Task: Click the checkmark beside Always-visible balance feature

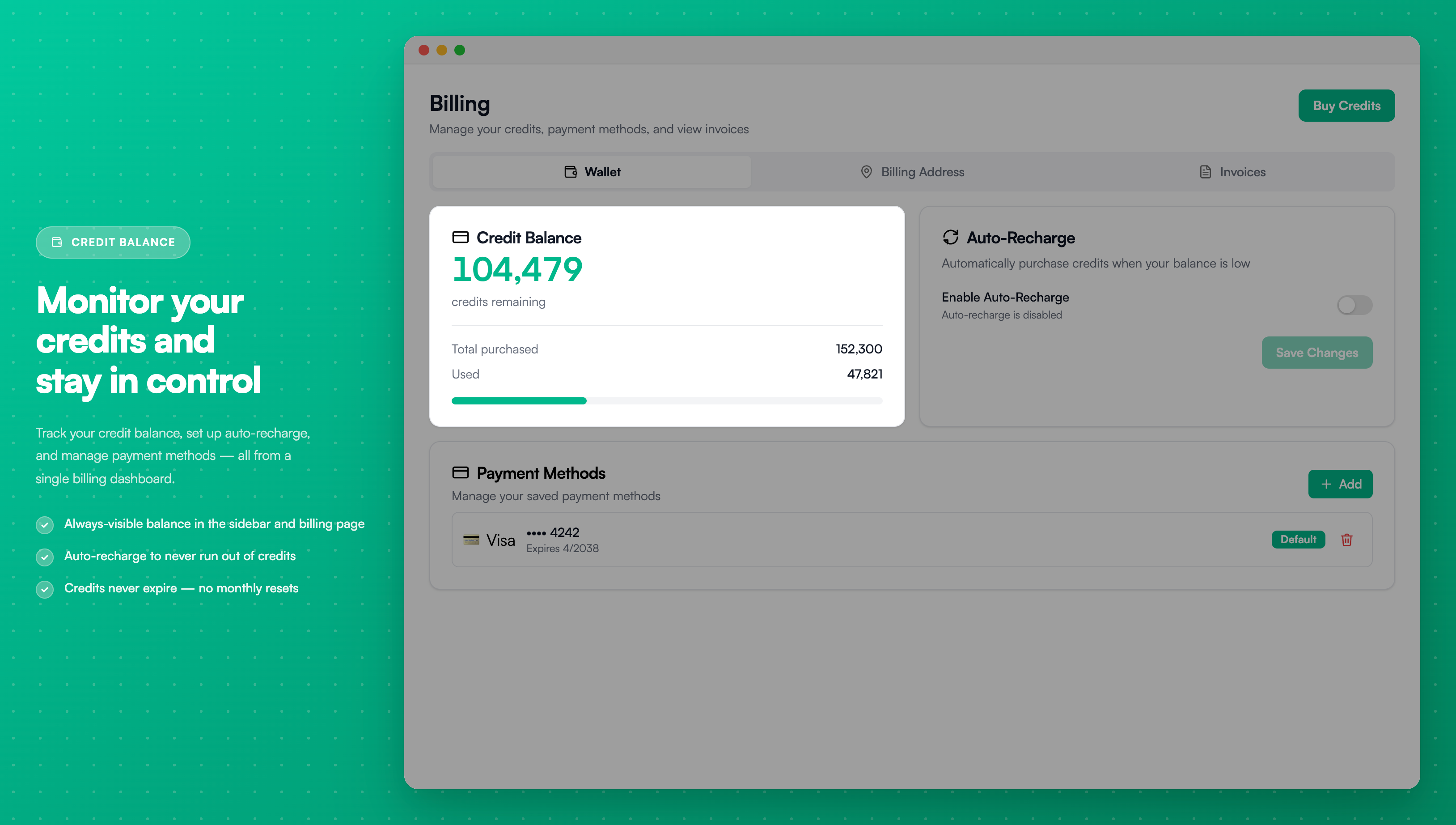Action: tap(45, 525)
